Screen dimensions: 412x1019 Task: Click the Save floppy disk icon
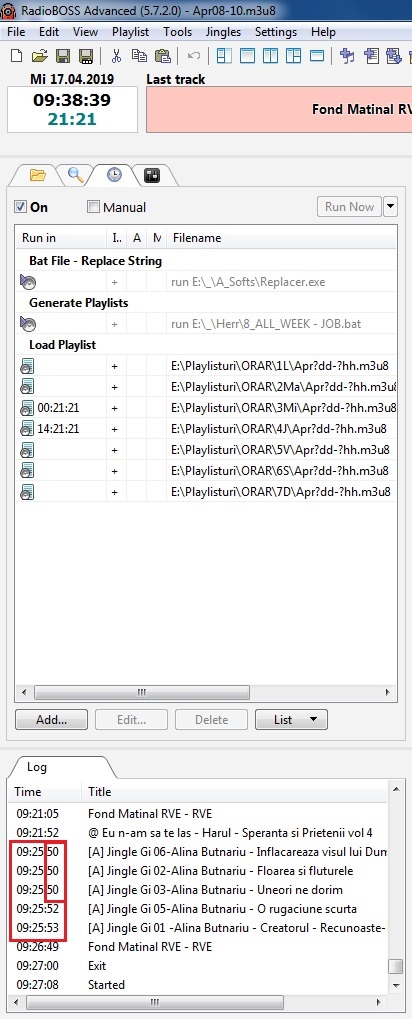coord(62,57)
